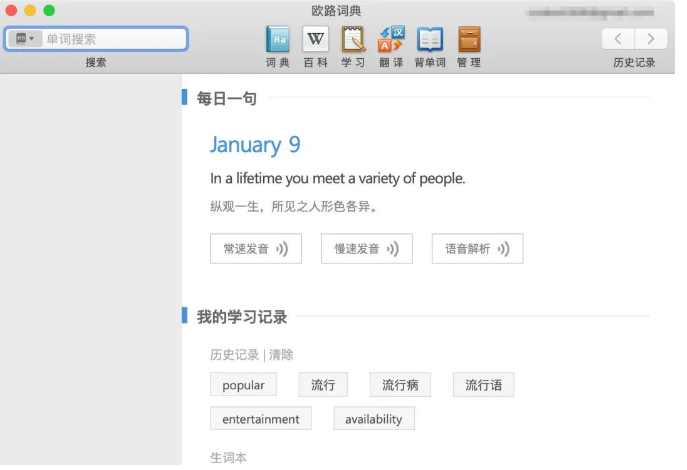Open the 百科 Wikipedia toolbar icon
687x470 pixels.
coord(315,40)
